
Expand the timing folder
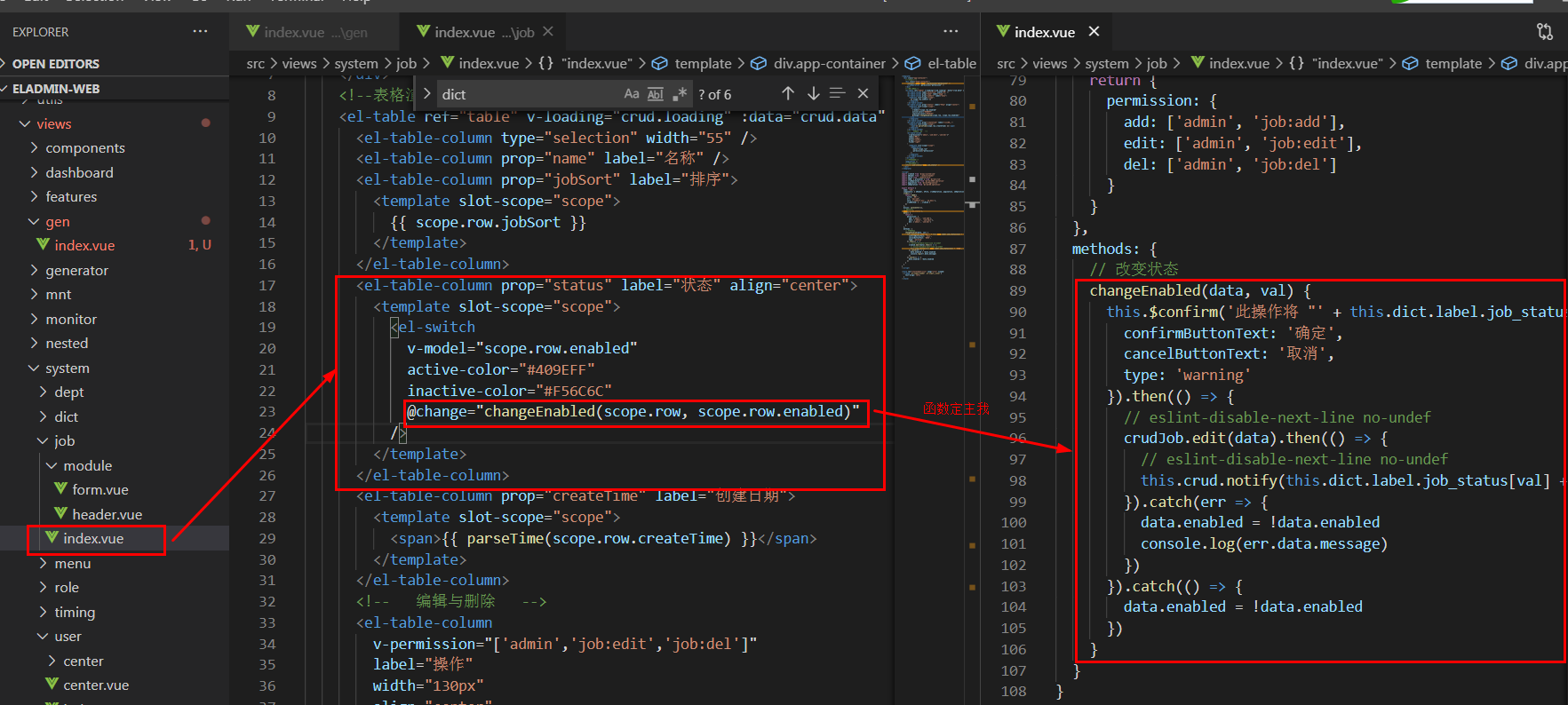tap(115, 612)
